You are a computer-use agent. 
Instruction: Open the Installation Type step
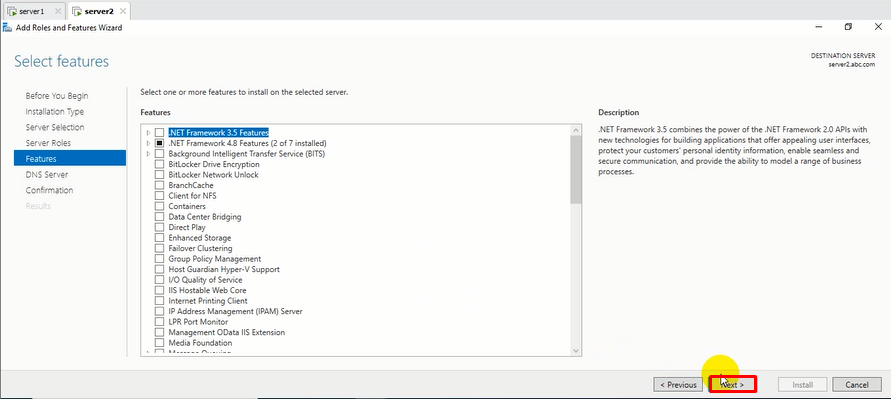pyautogui.click(x=55, y=111)
